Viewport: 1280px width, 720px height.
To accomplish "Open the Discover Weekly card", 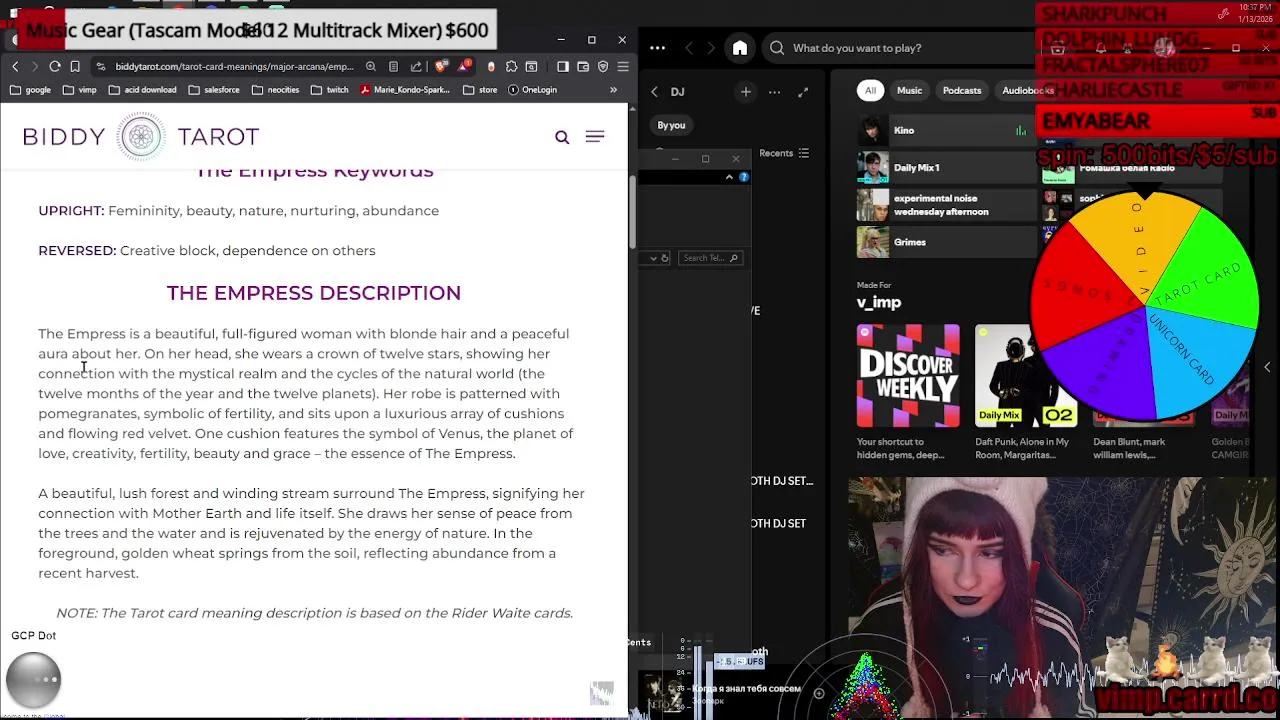I will tap(908, 392).
